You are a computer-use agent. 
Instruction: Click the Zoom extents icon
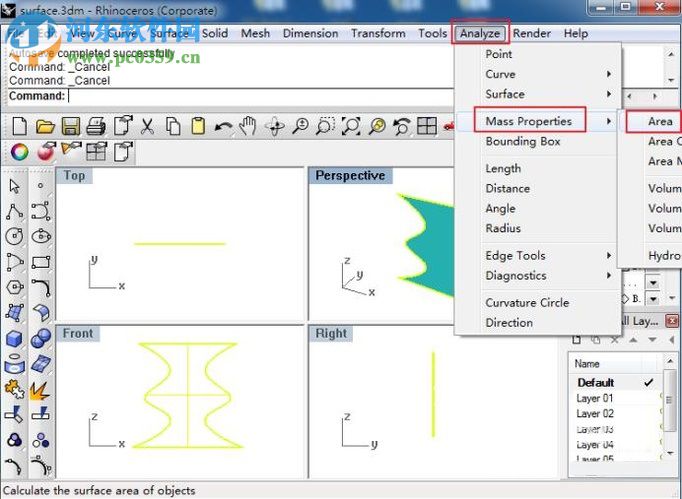point(351,127)
